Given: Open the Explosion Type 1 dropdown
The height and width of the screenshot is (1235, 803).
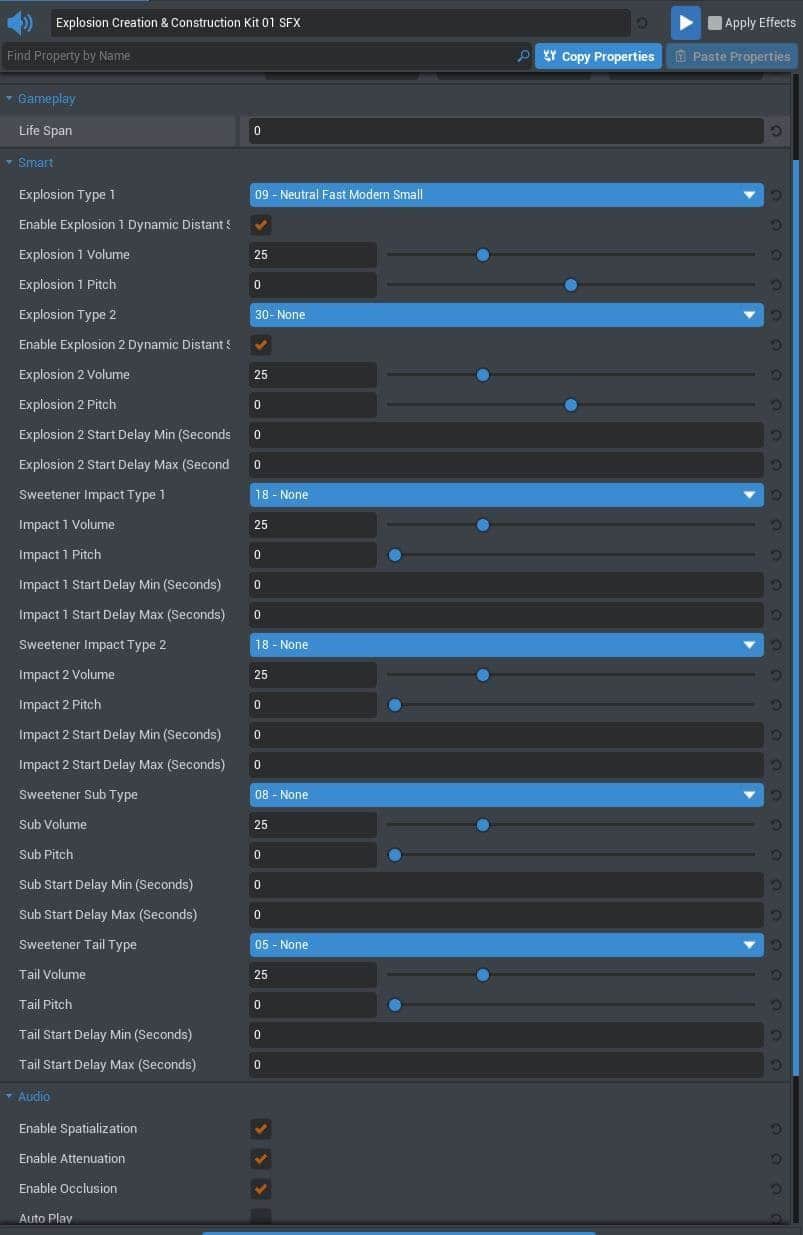Looking at the screenshot, I should [506, 195].
